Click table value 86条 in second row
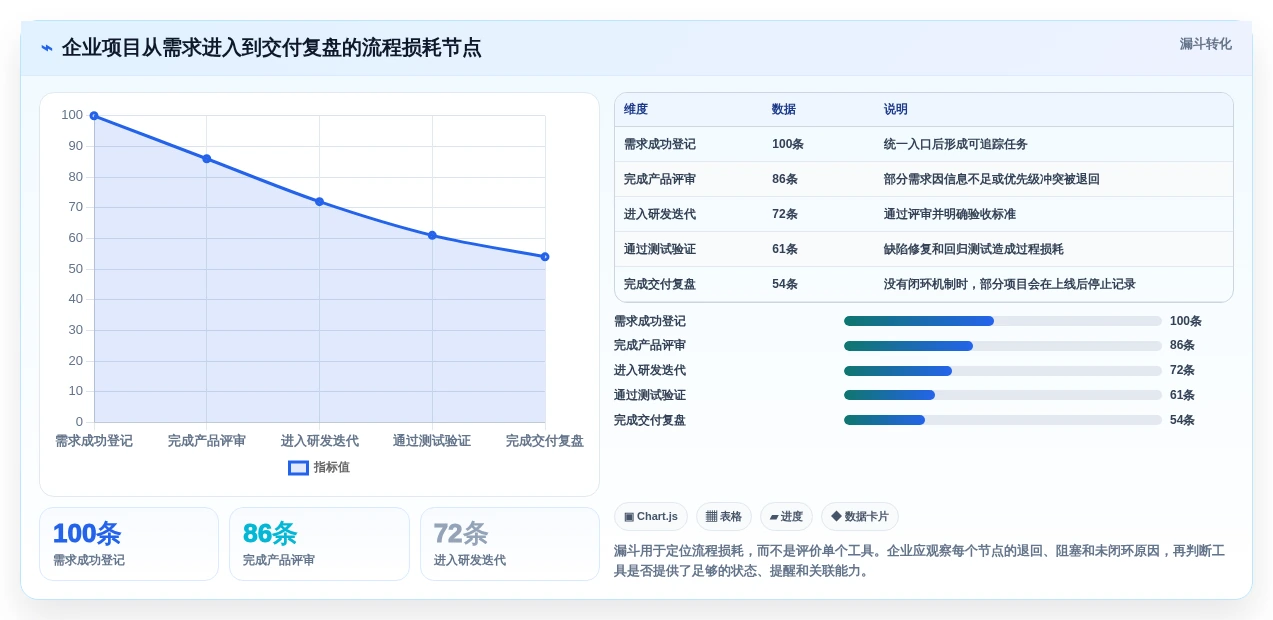The width and height of the screenshot is (1273, 620). 785,179
